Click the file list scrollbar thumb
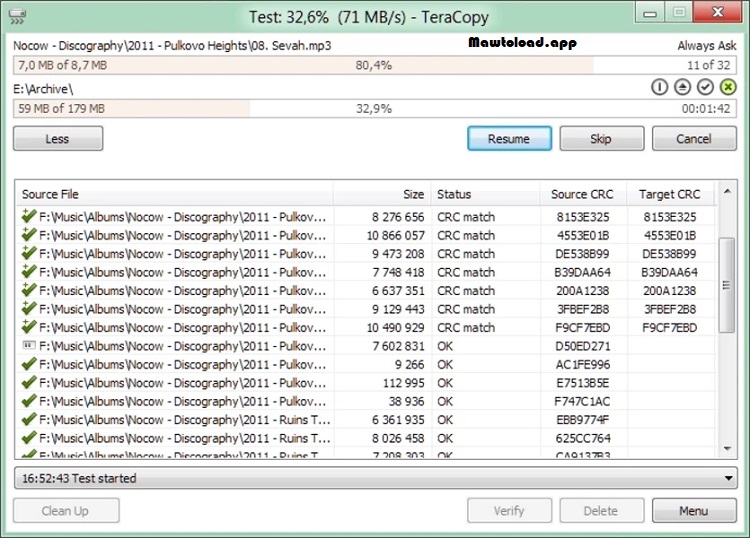The image size is (750, 538). tap(727, 285)
